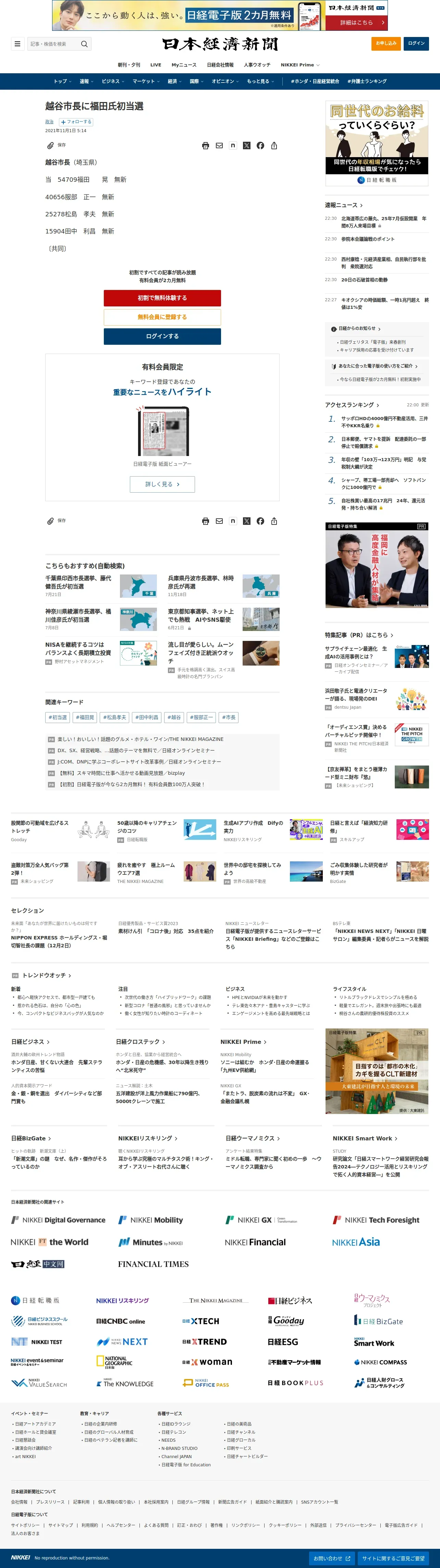Open the 速報ニュース section heading

(x=344, y=205)
